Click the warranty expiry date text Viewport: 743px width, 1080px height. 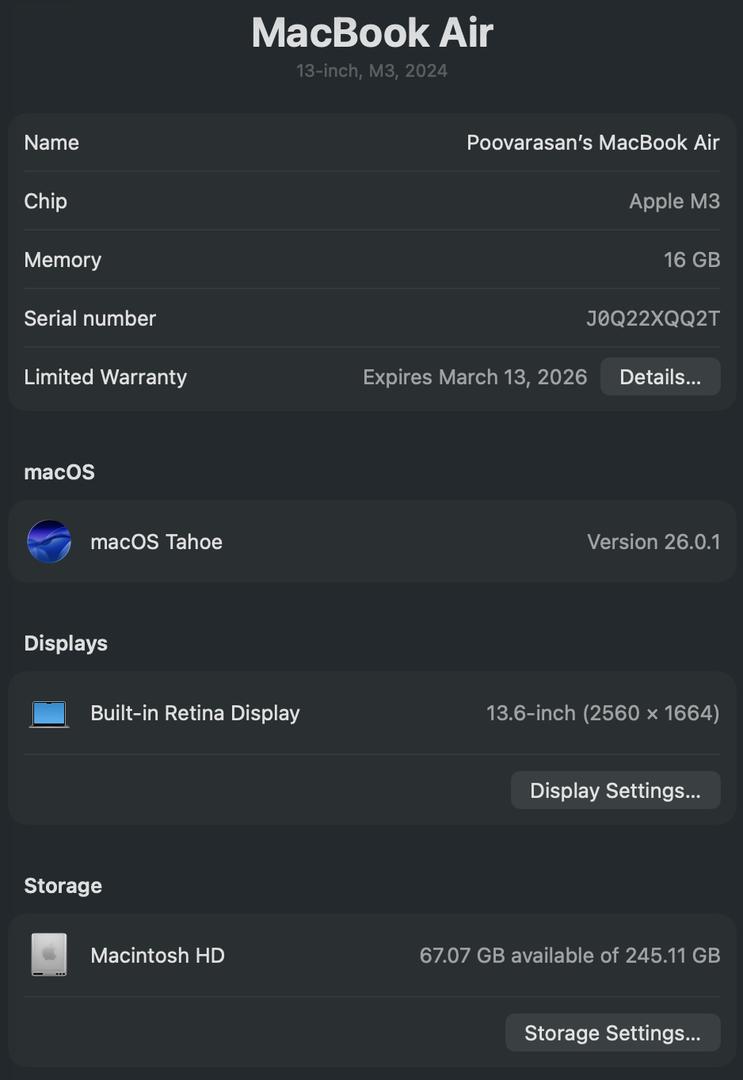click(x=474, y=377)
